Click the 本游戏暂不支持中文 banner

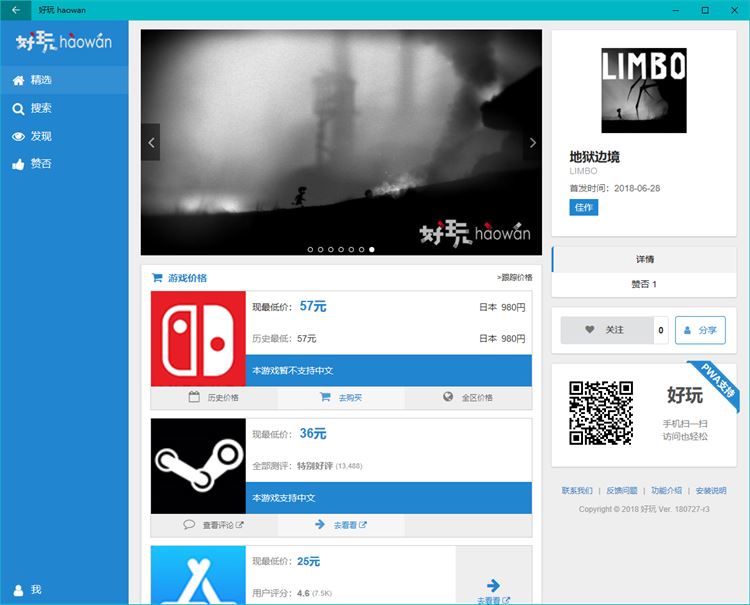pyautogui.click(x=388, y=371)
